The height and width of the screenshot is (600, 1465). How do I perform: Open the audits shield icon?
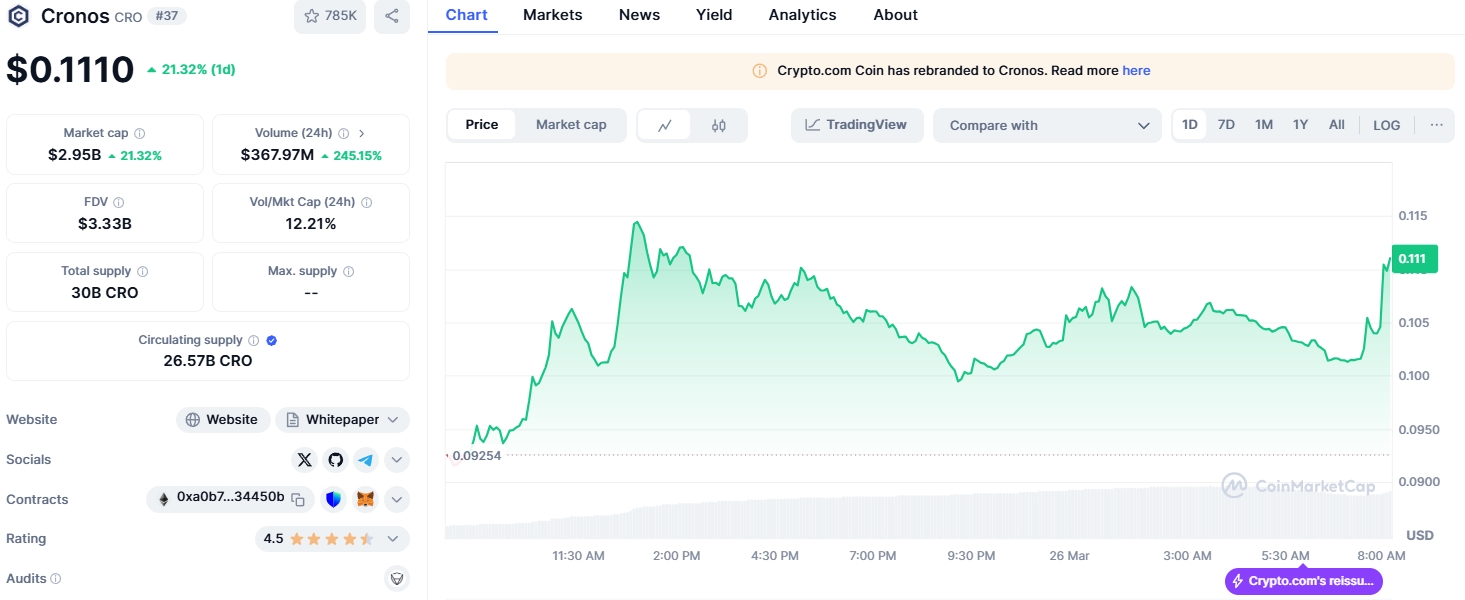coord(397,578)
